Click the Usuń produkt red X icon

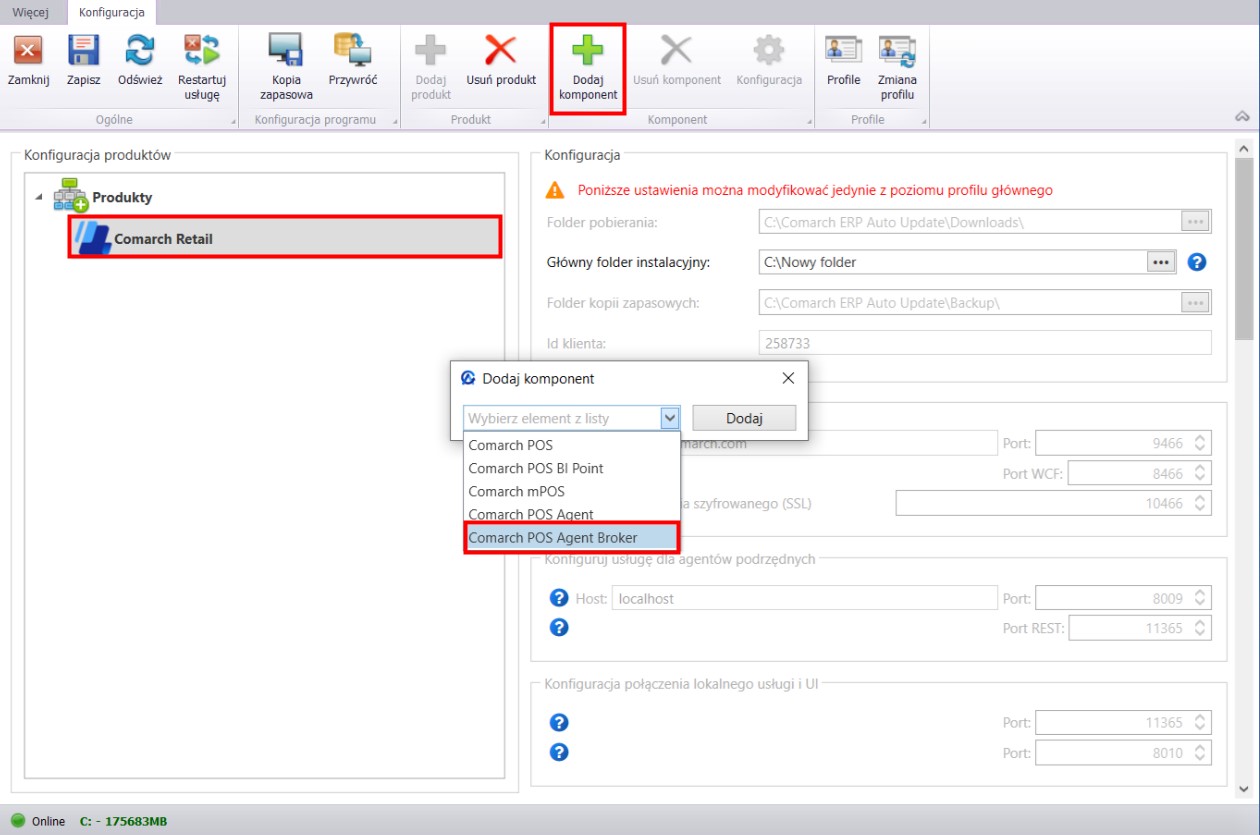click(x=501, y=50)
